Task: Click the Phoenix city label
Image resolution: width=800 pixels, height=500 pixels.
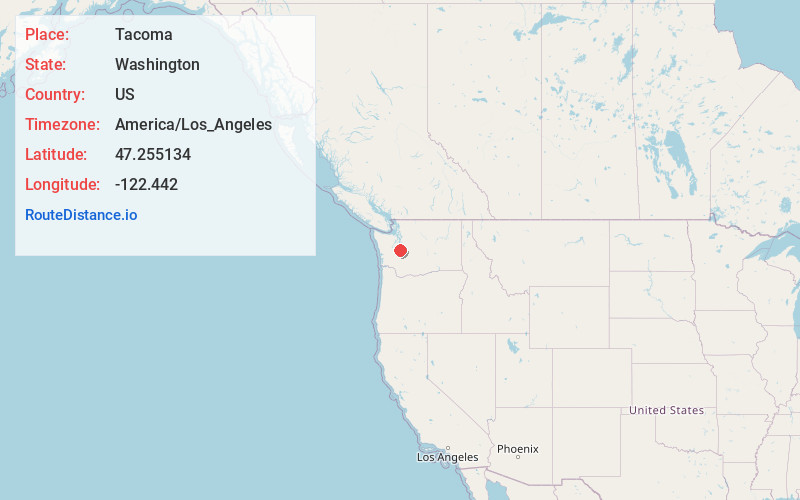Action: 518,449
